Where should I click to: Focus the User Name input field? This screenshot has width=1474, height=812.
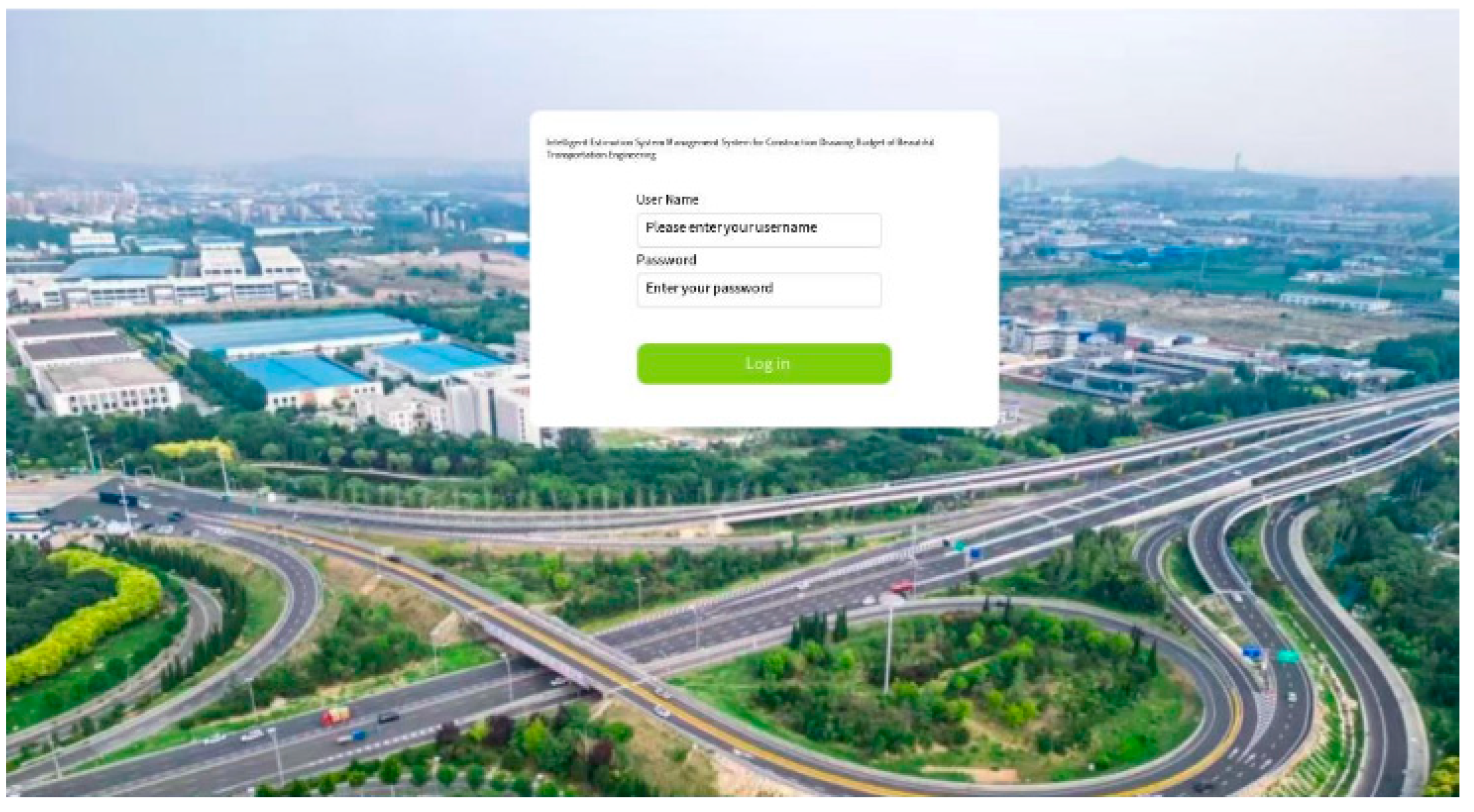point(759,230)
